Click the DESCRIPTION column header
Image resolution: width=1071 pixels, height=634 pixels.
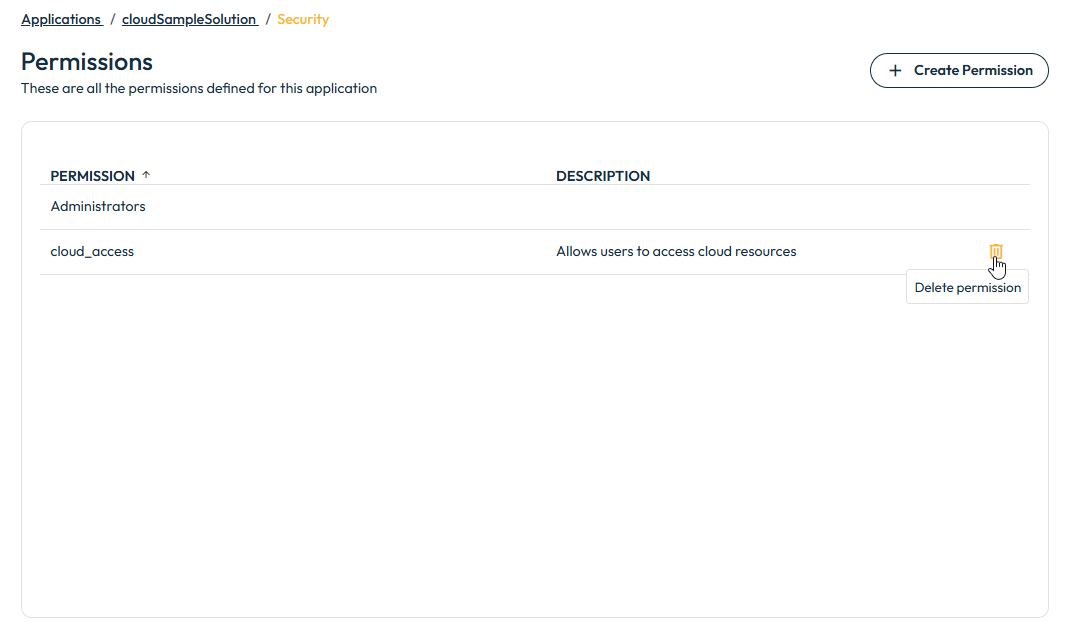coord(603,176)
